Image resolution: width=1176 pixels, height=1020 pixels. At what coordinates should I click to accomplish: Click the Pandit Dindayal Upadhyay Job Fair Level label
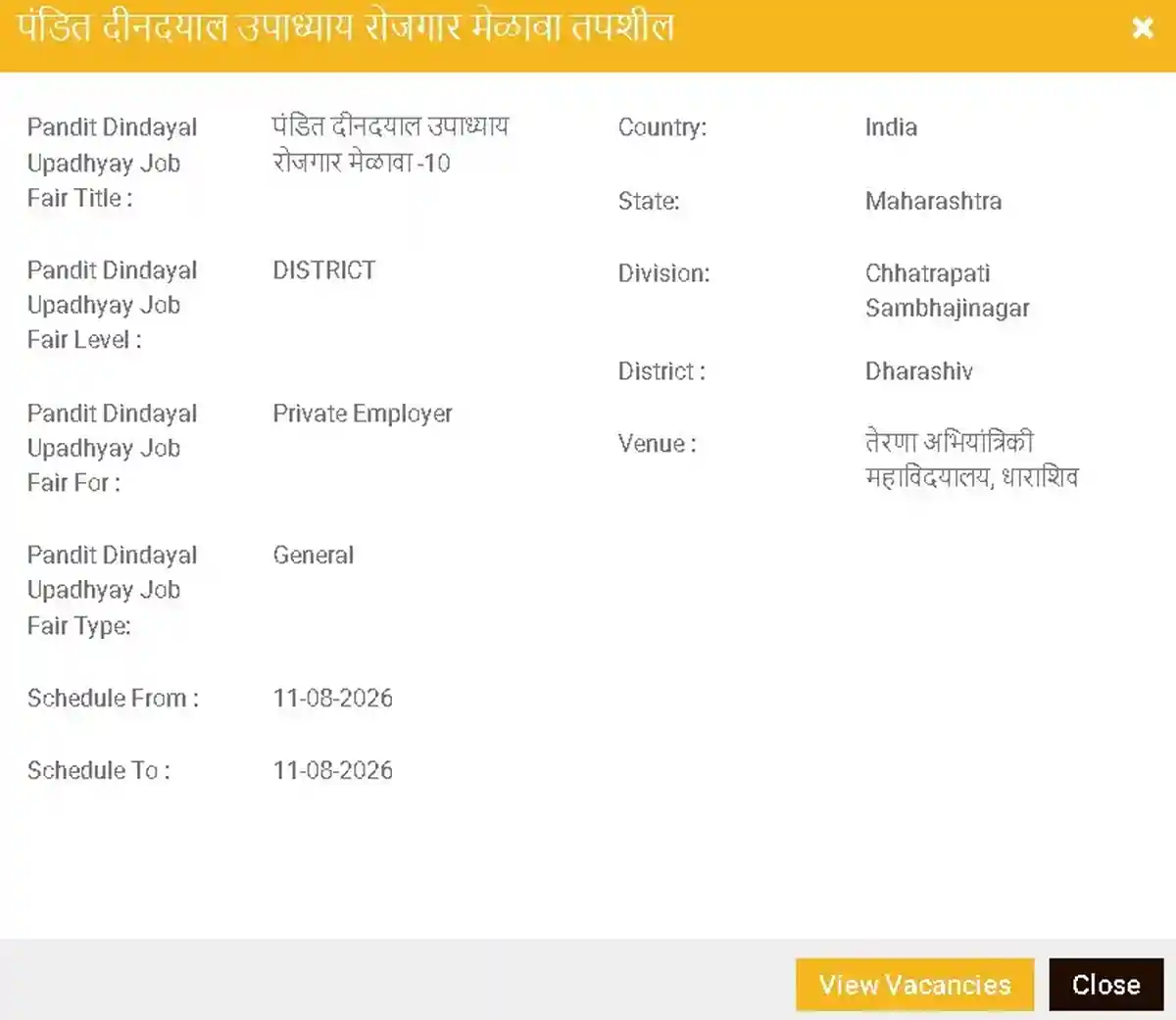coord(112,305)
